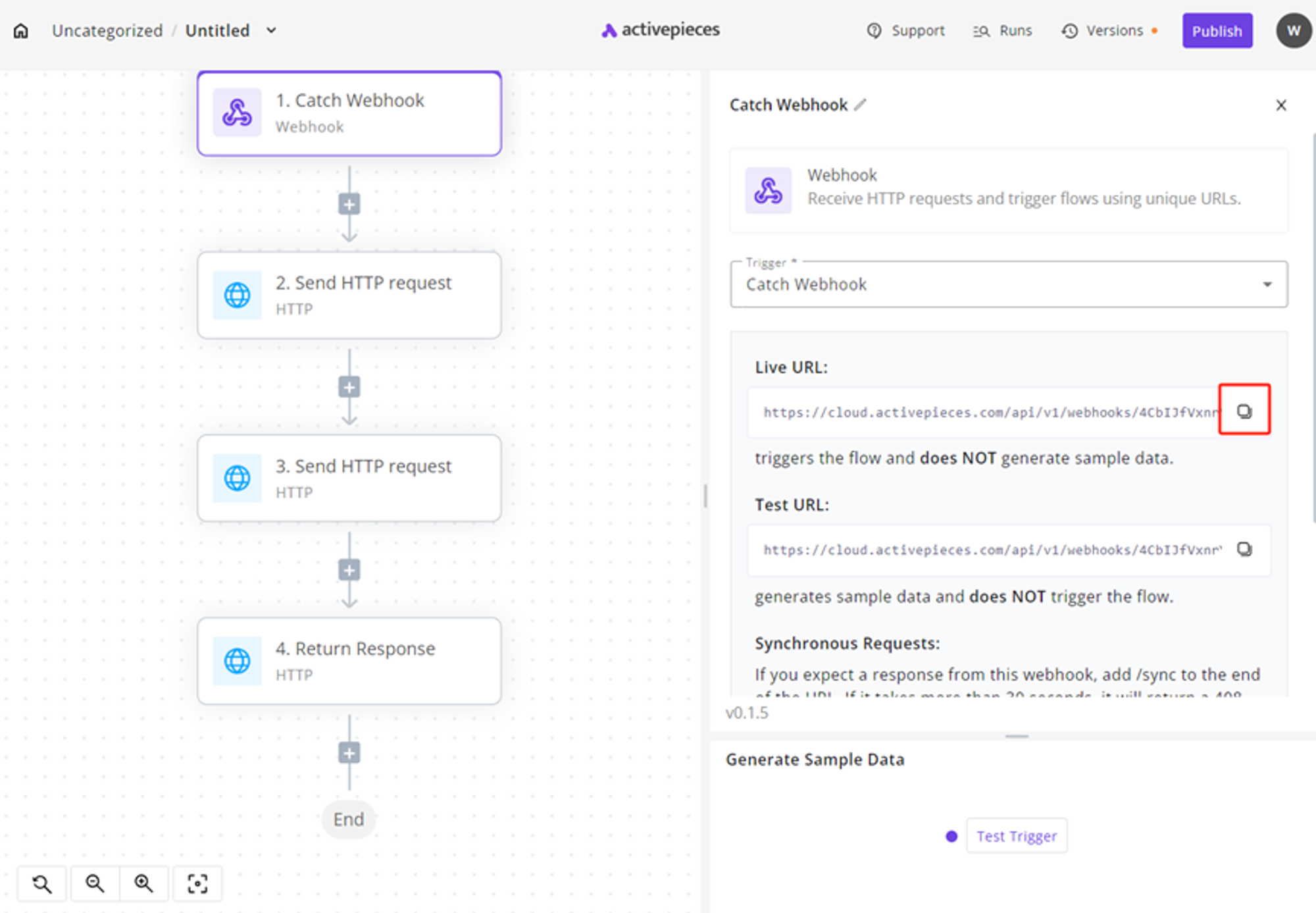Click zoom out magnifier on canvas
Screen dimensions: 1316x913
pos(95,883)
